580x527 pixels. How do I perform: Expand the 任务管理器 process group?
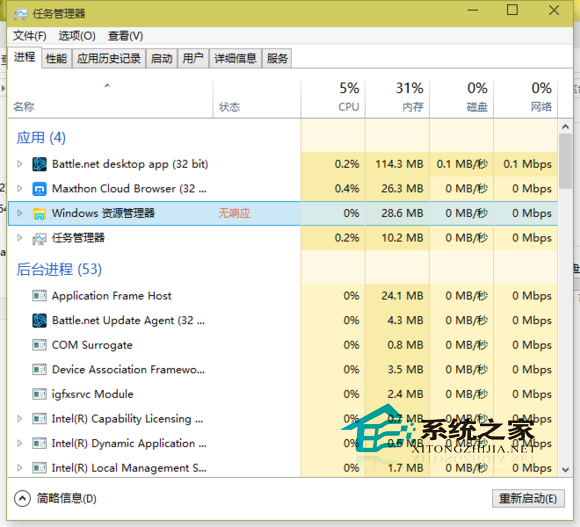click(x=20, y=238)
